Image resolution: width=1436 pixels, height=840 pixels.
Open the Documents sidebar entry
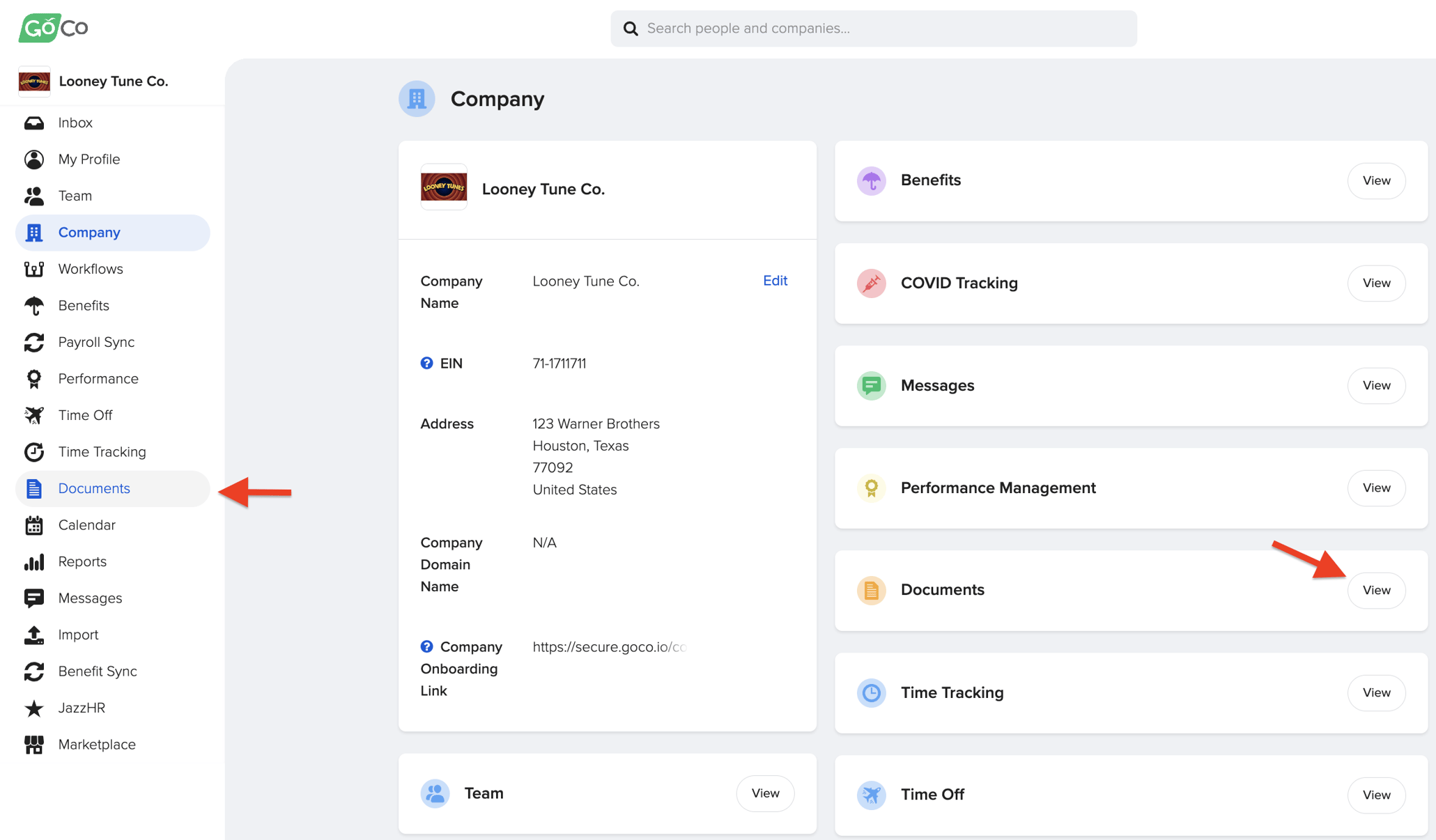tap(93, 488)
